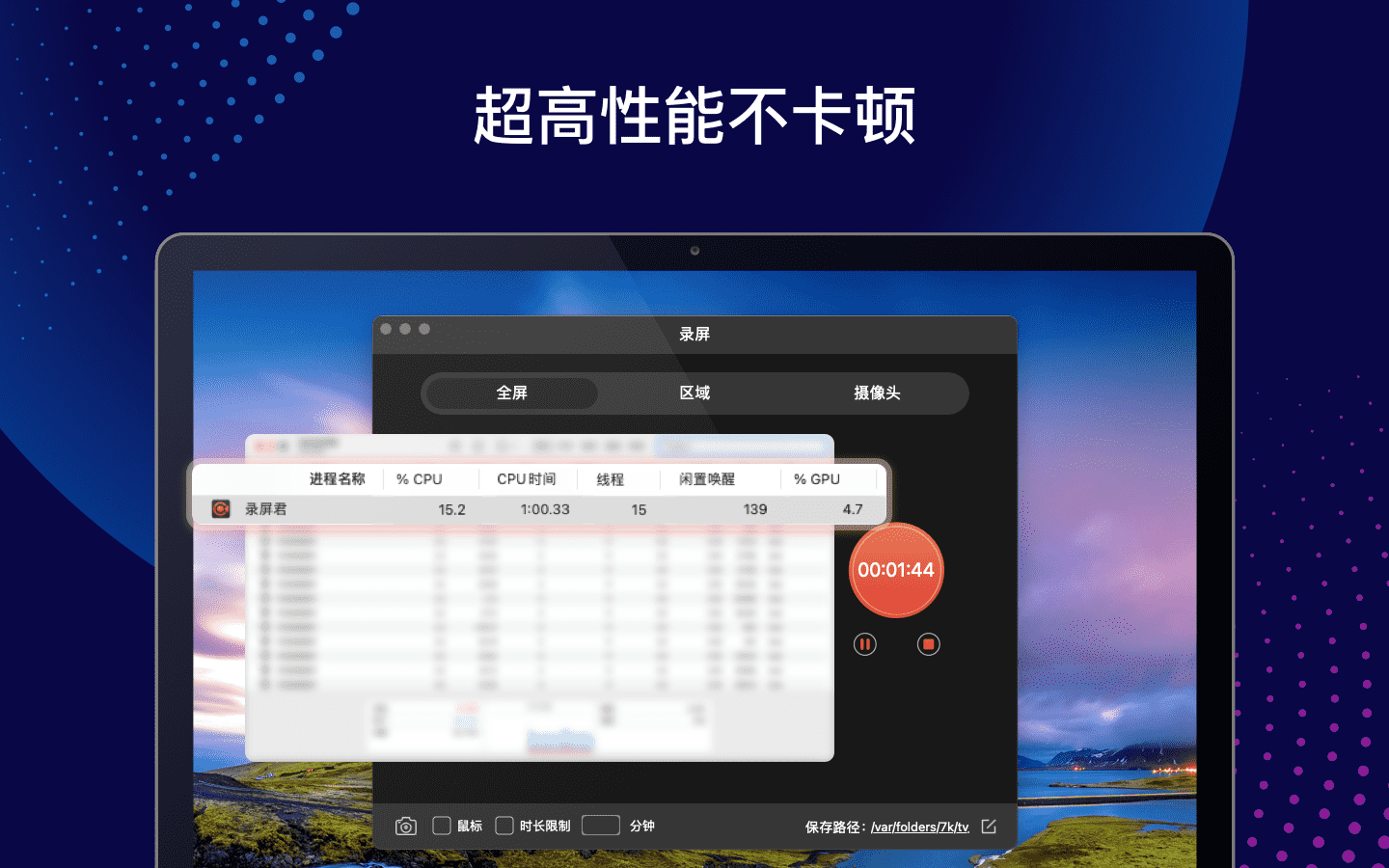Sort by 线程 column header
Image resolution: width=1389 pixels, height=868 pixels.
pos(611,479)
